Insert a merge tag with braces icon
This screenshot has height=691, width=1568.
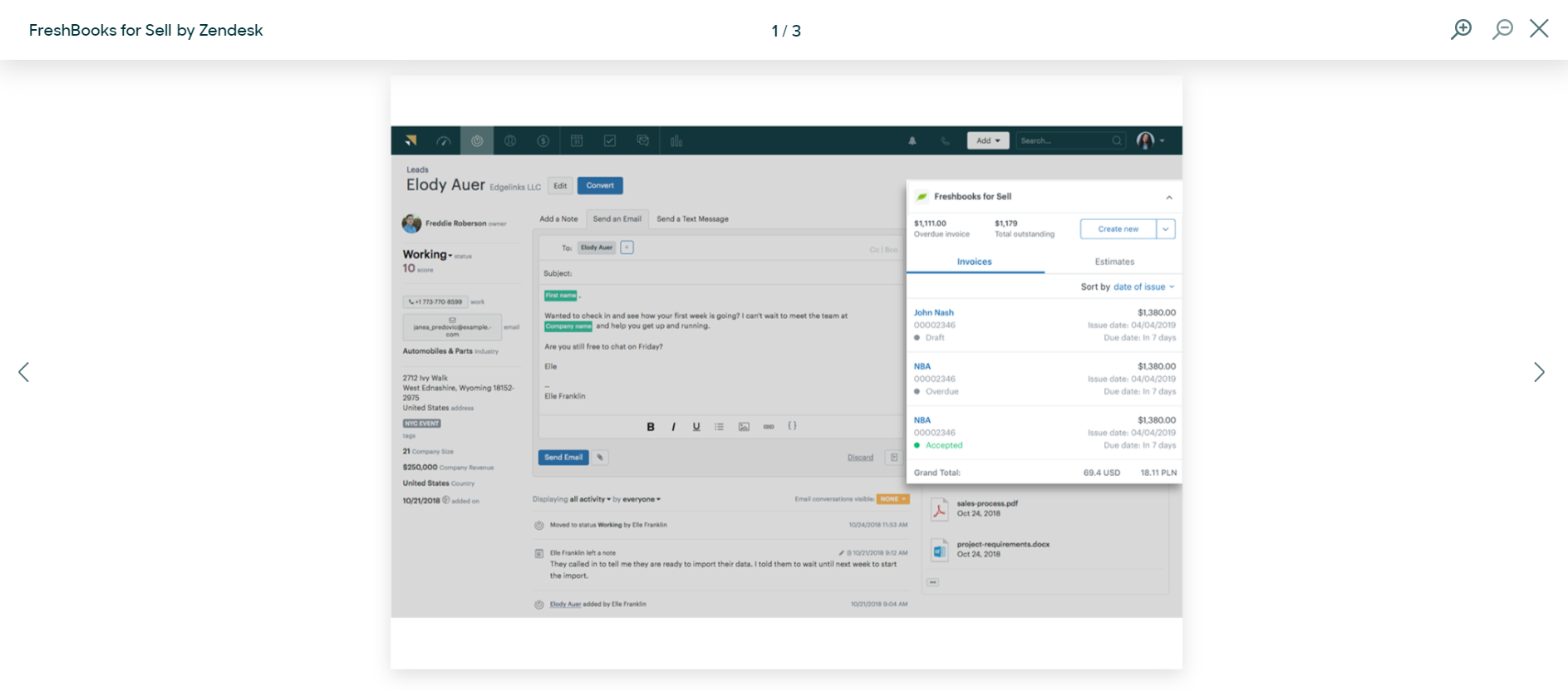[x=793, y=426]
